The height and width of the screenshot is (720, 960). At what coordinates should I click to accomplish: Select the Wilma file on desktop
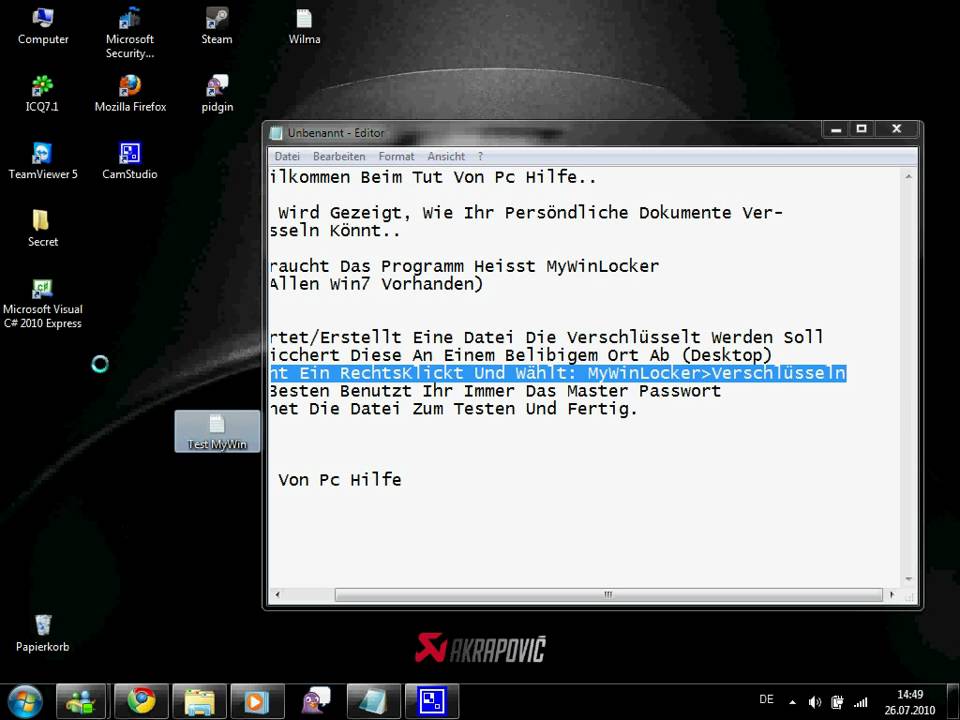click(304, 26)
